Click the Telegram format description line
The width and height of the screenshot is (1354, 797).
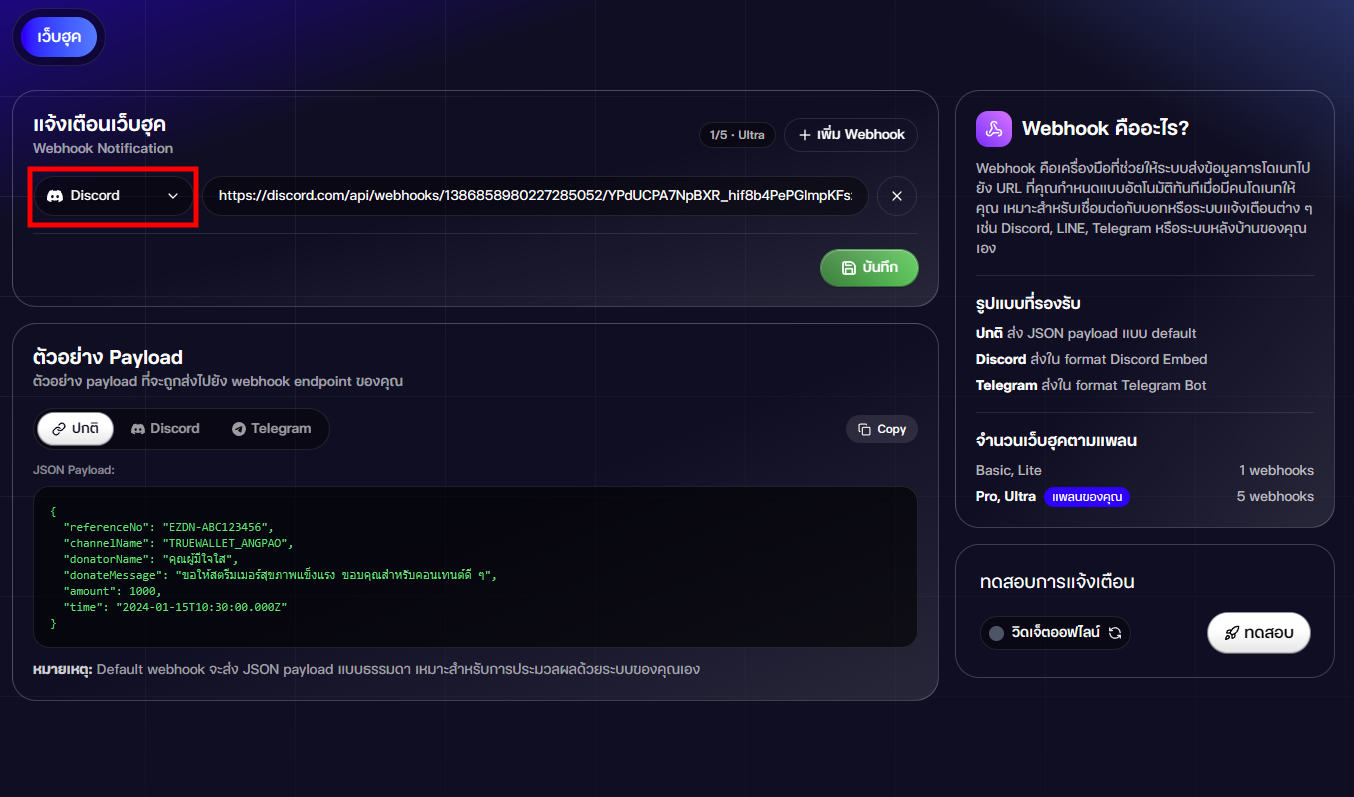click(1091, 385)
